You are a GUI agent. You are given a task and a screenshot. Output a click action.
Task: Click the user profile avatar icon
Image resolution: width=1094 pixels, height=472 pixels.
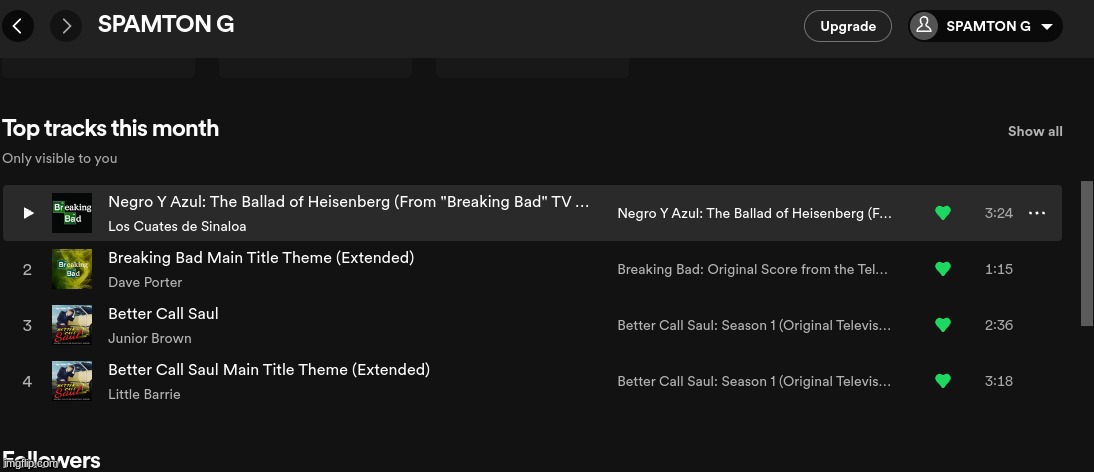(x=925, y=26)
